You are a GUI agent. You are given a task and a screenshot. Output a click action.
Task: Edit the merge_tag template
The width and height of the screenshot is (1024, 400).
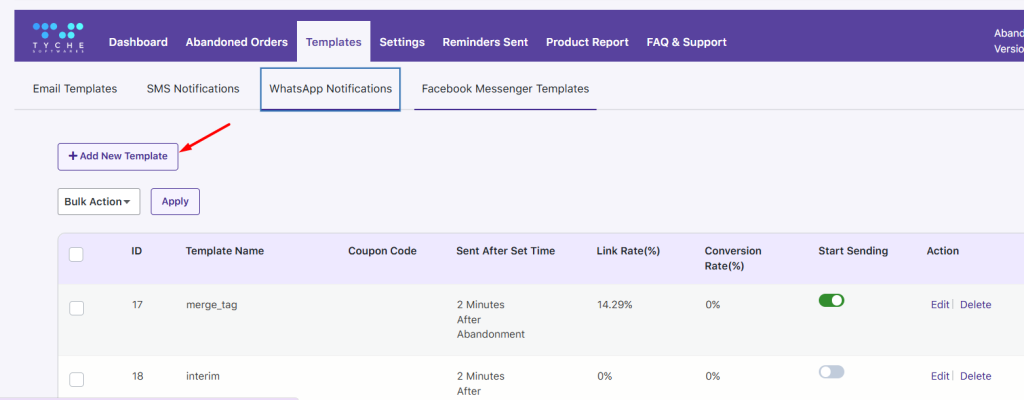point(939,305)
